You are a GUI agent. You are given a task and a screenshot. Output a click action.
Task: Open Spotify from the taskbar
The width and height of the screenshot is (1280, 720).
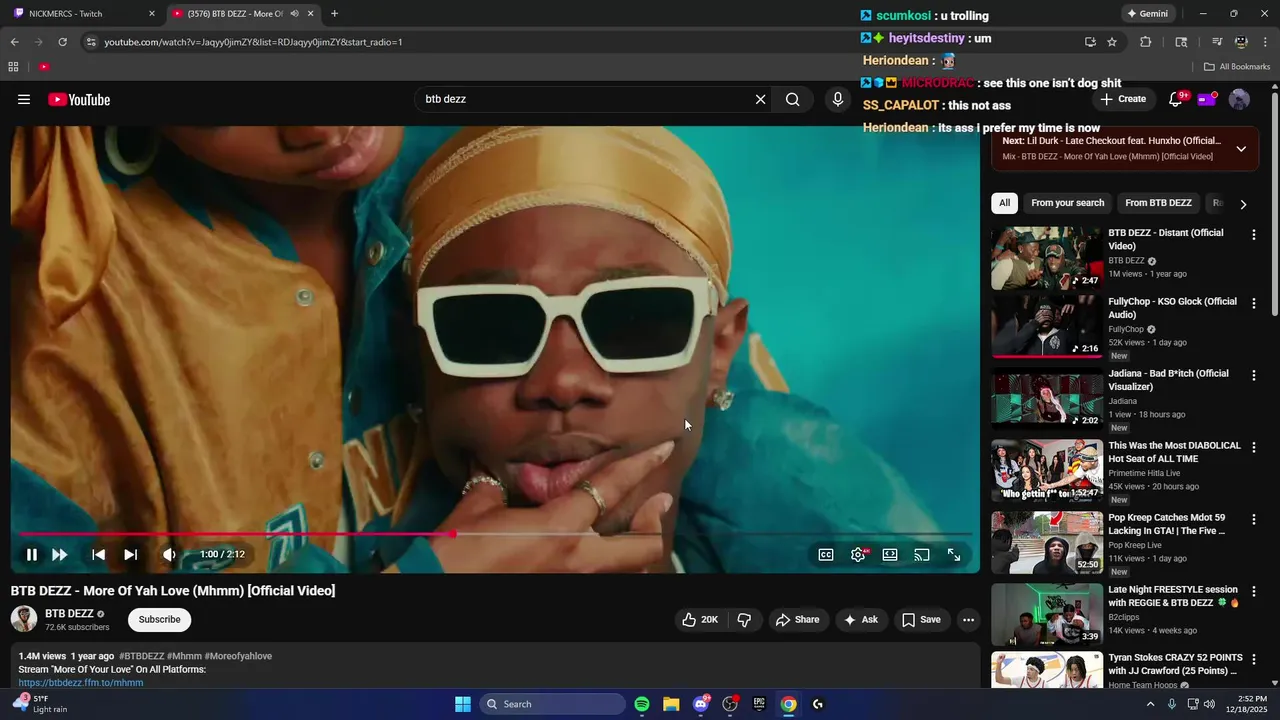[x=642, y=704]
